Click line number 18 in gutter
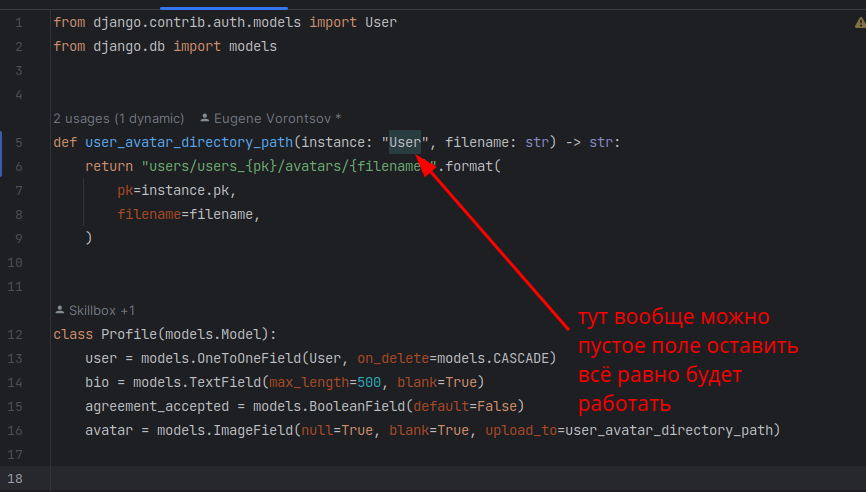The height and width of the screenshot is (492, 866). [15, 479]
